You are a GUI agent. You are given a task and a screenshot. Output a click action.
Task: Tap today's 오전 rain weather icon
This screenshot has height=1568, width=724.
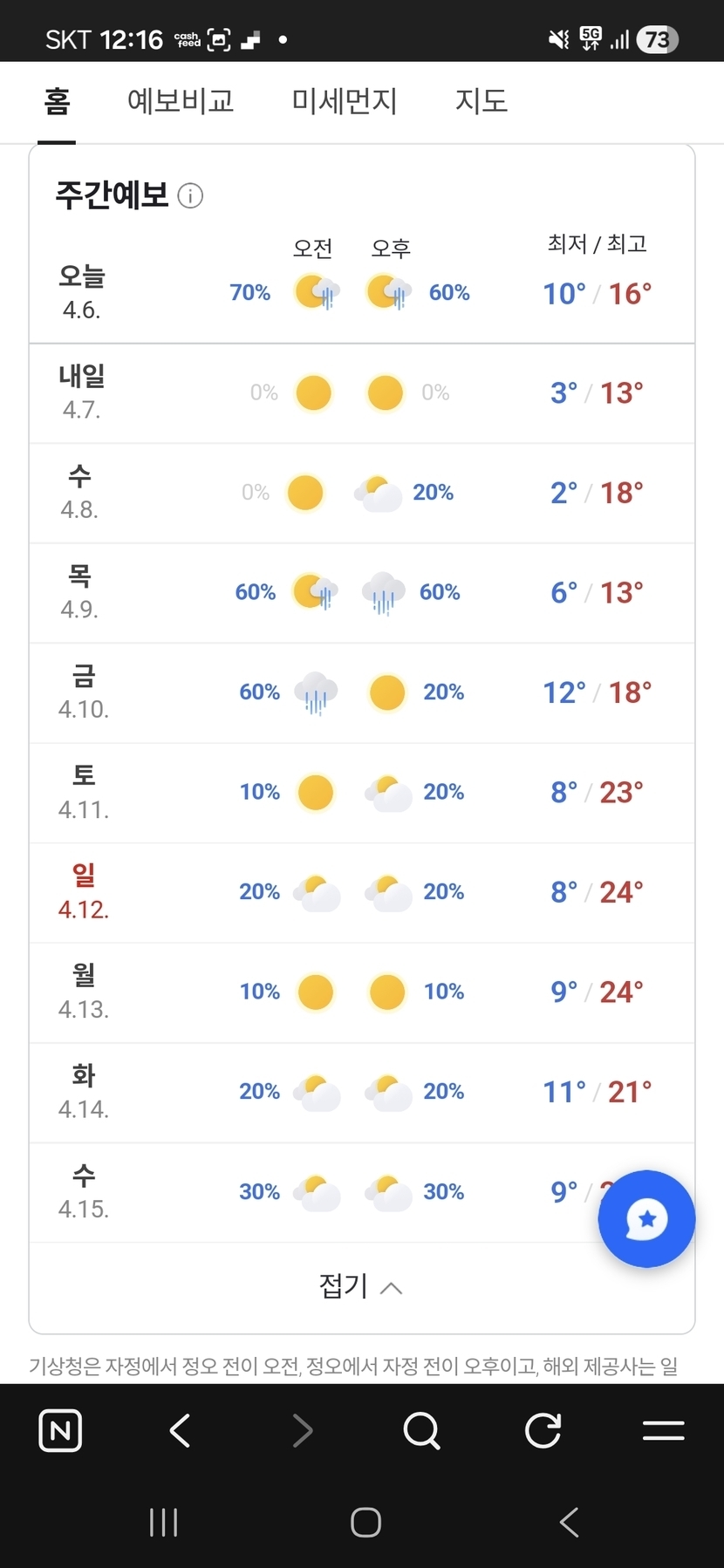[x=316, y=293]
